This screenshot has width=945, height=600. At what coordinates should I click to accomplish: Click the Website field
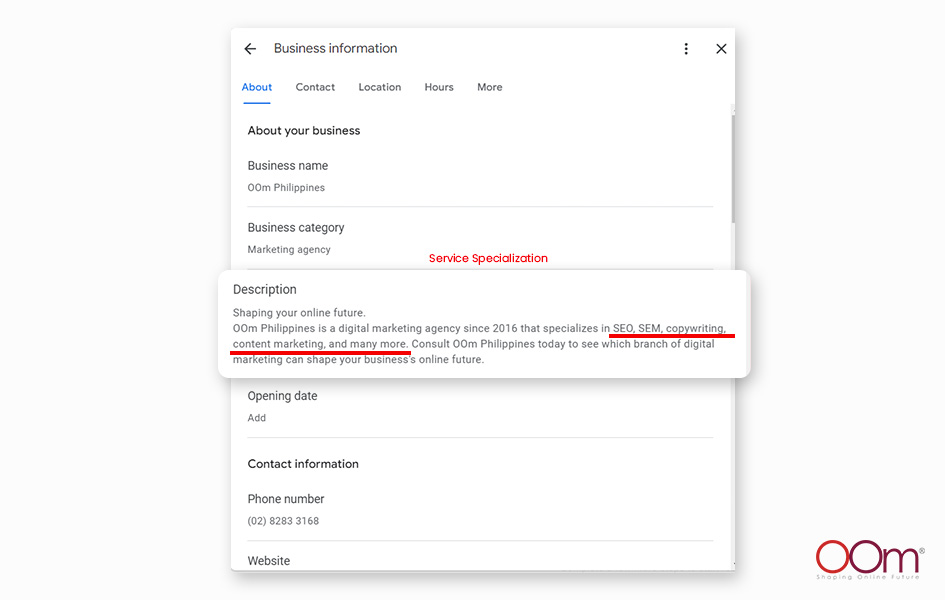[x=269, y=561]
